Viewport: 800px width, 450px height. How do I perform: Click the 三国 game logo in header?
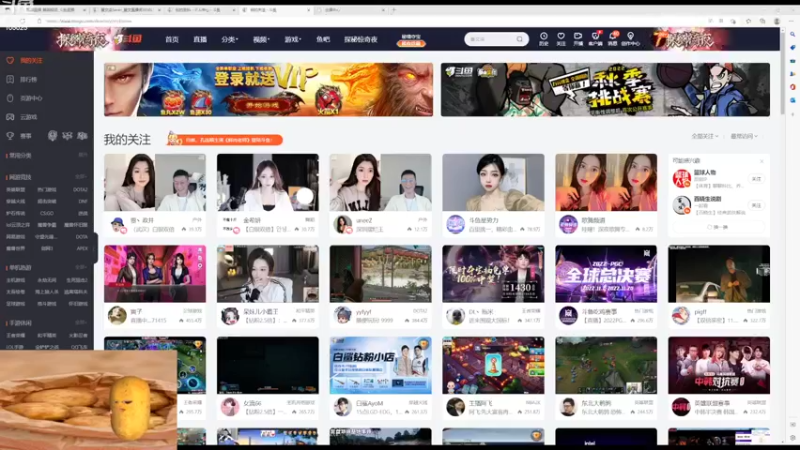pyautogui.click(x=128, y=39)
